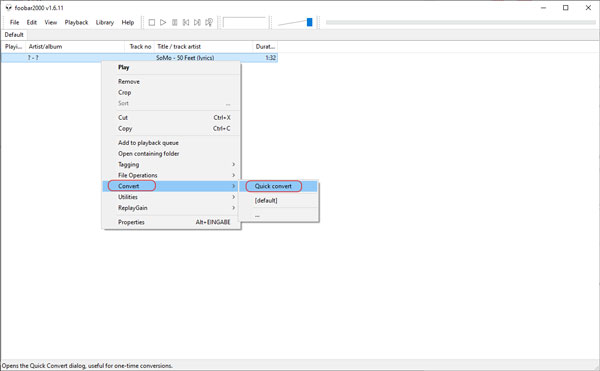
Task: Click the foobar2000 alien icon in title bar
Action: pos(8,8)
